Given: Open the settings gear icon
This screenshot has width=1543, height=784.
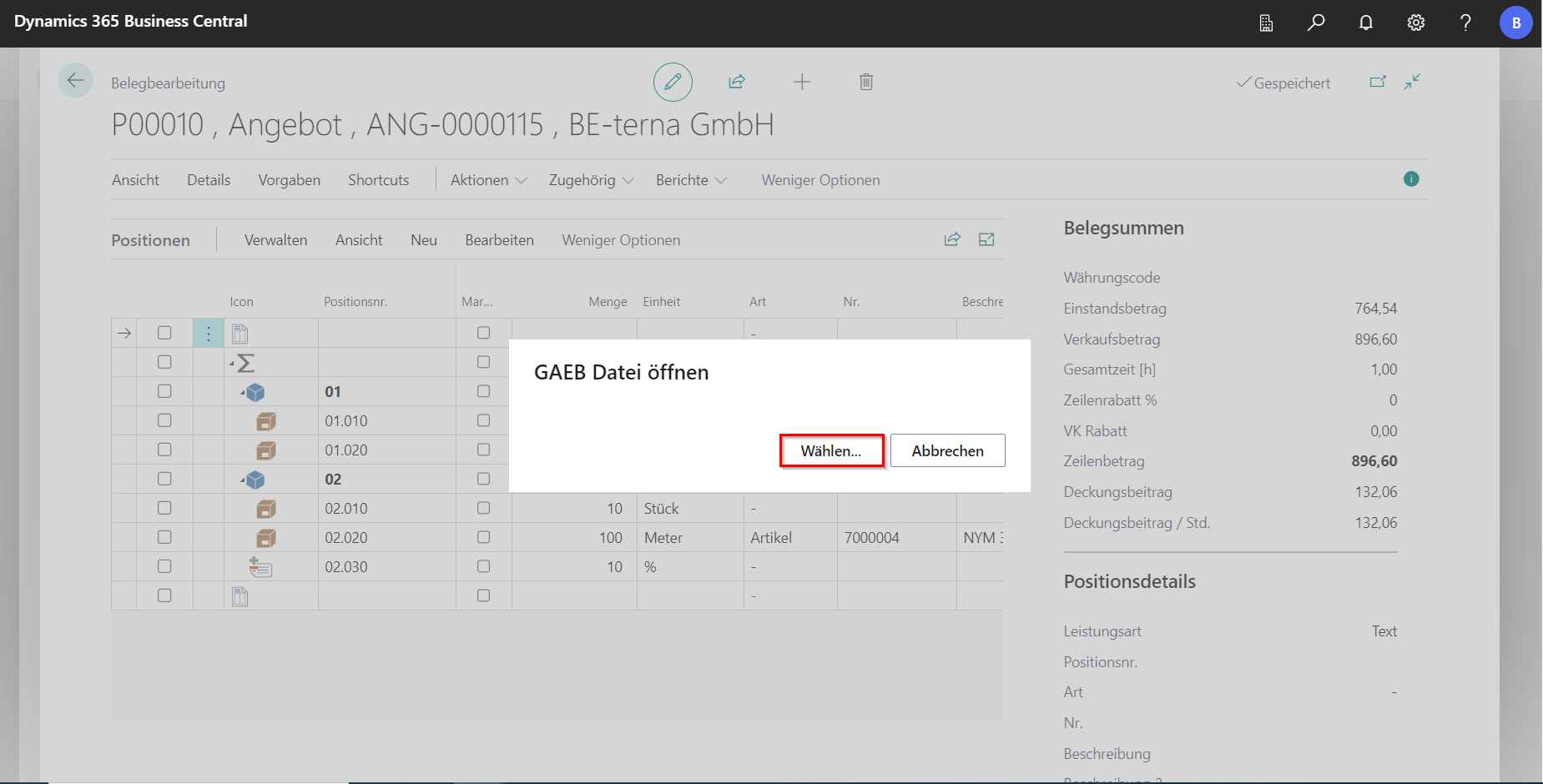Looking at the screenshot, I should (x=1416, y=23).
